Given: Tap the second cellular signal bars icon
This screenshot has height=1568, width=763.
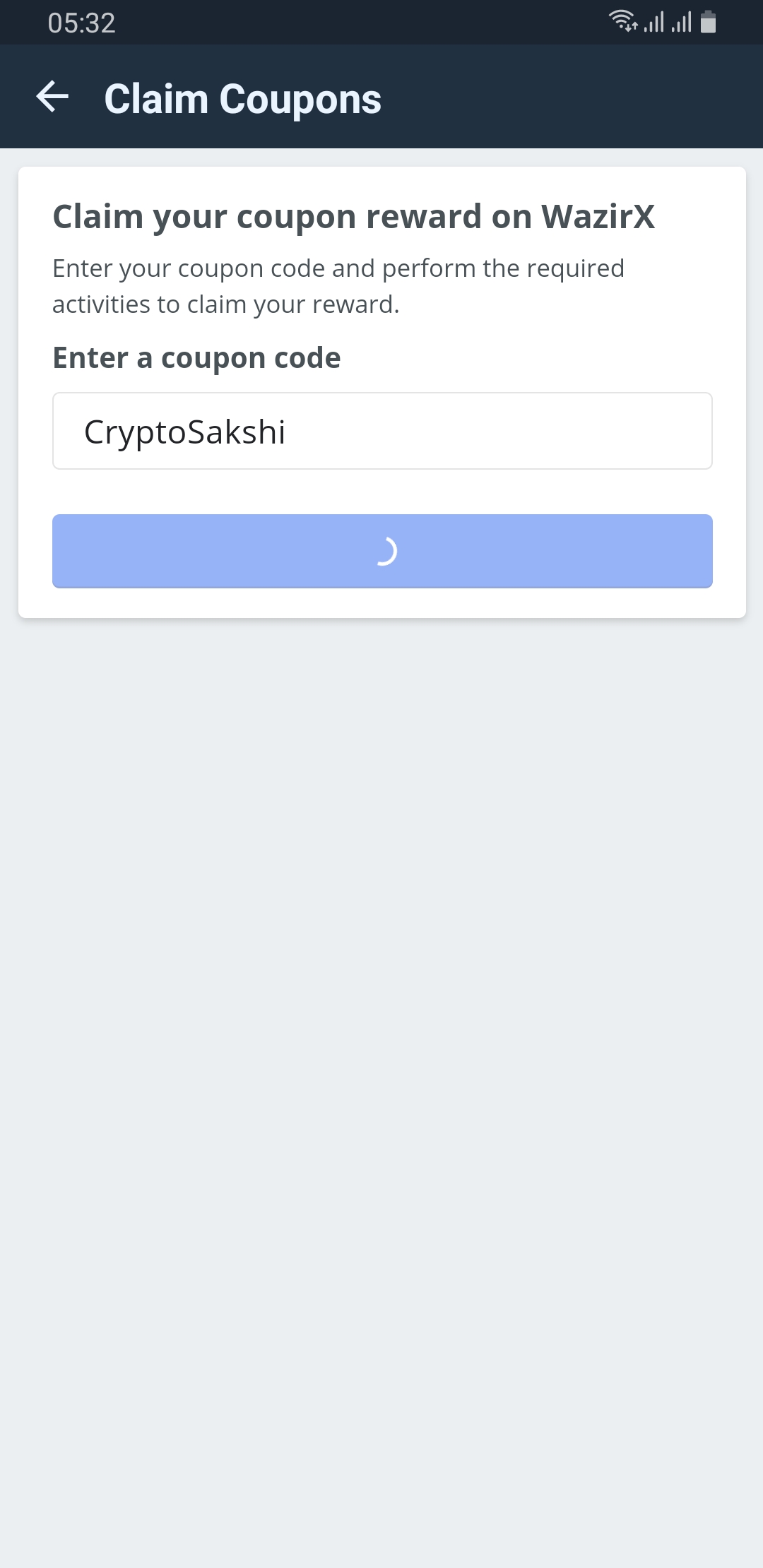Looking at the screenshot, I should pyautogui.click(x=682, y=22).
